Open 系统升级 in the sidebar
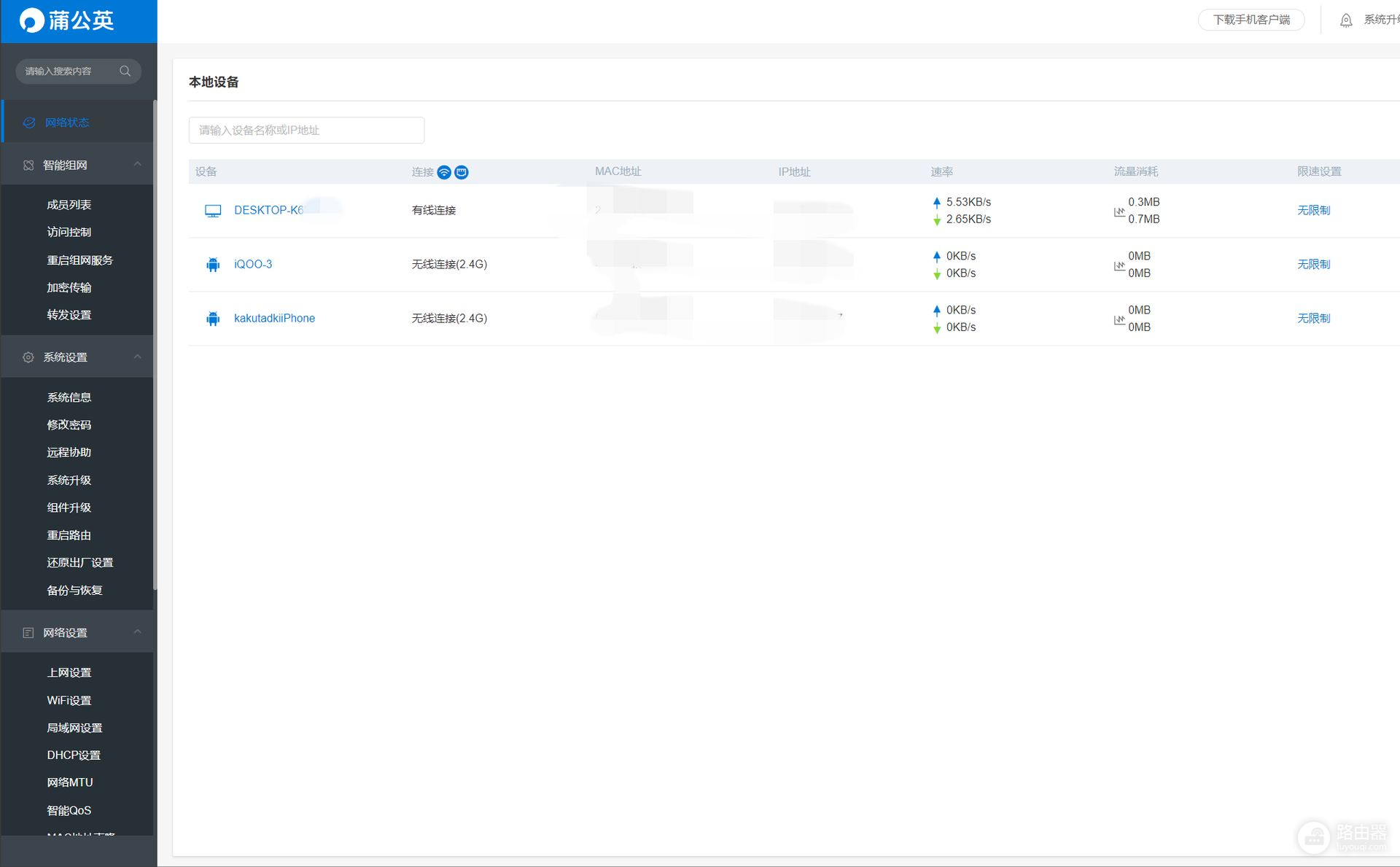 pyautogui.click(x=69, y=480)
